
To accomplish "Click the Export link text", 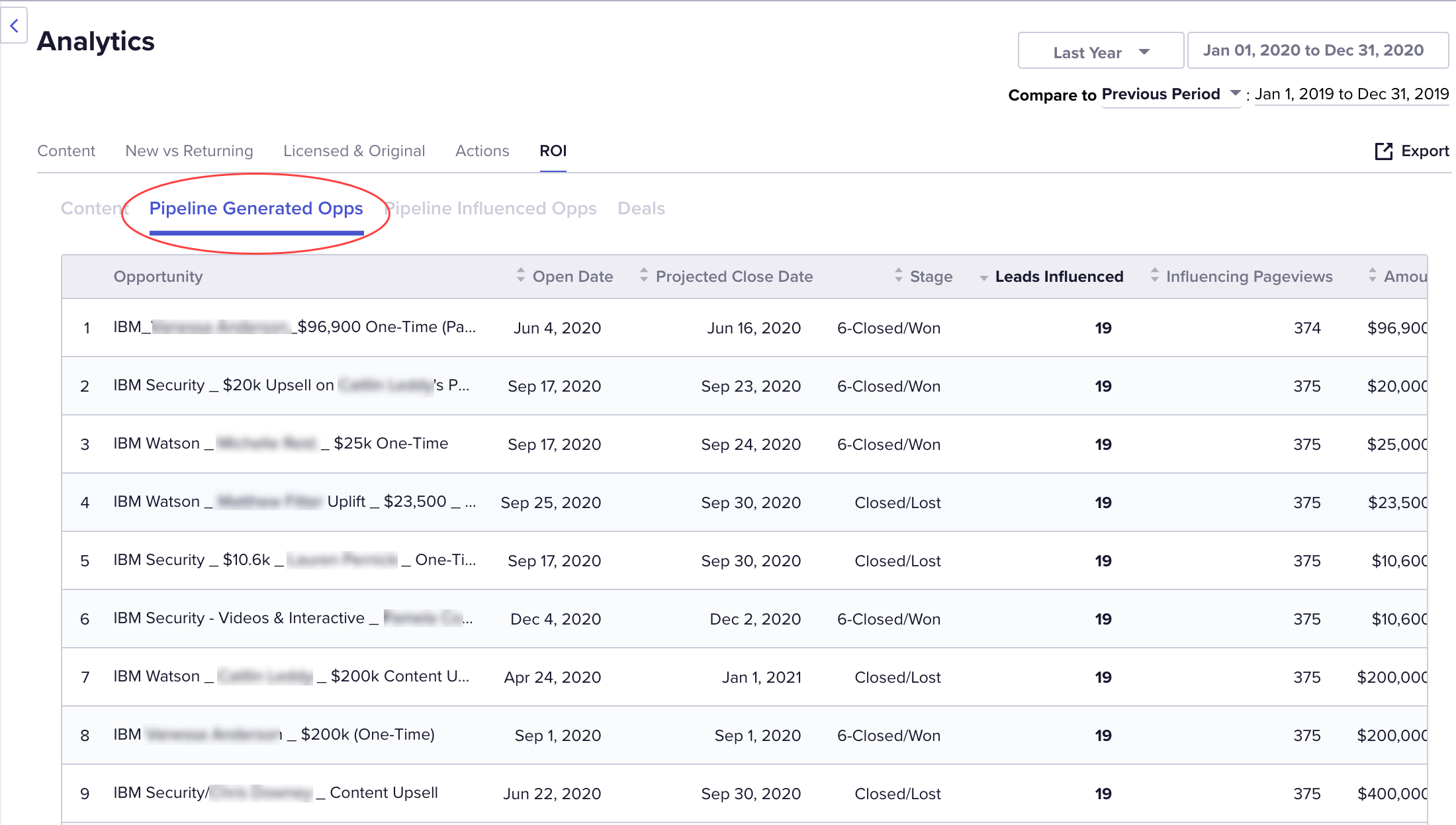I will tap(1425, 152).
